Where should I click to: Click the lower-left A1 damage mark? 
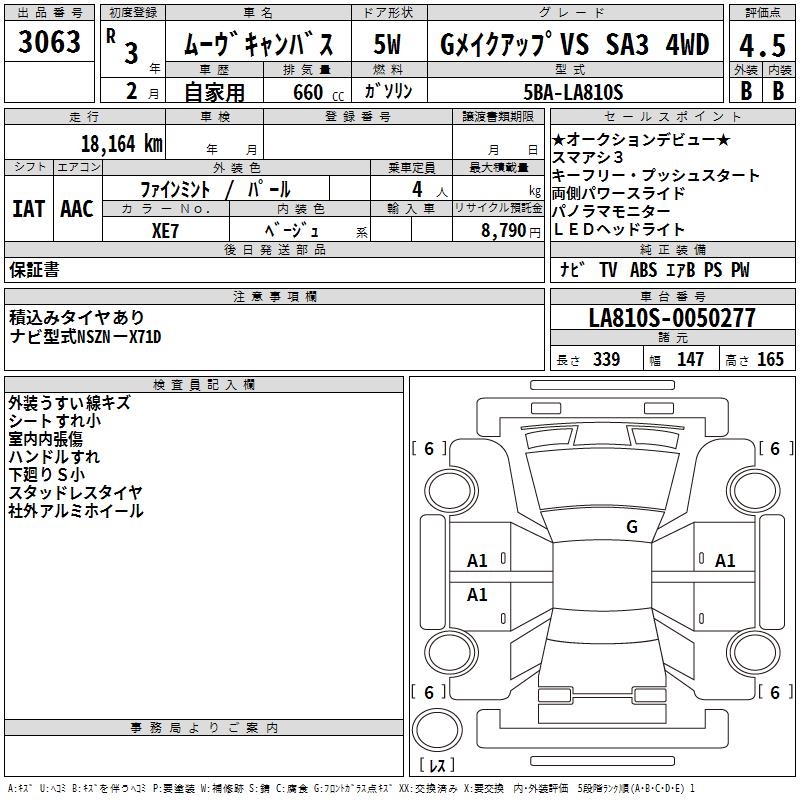478,595
